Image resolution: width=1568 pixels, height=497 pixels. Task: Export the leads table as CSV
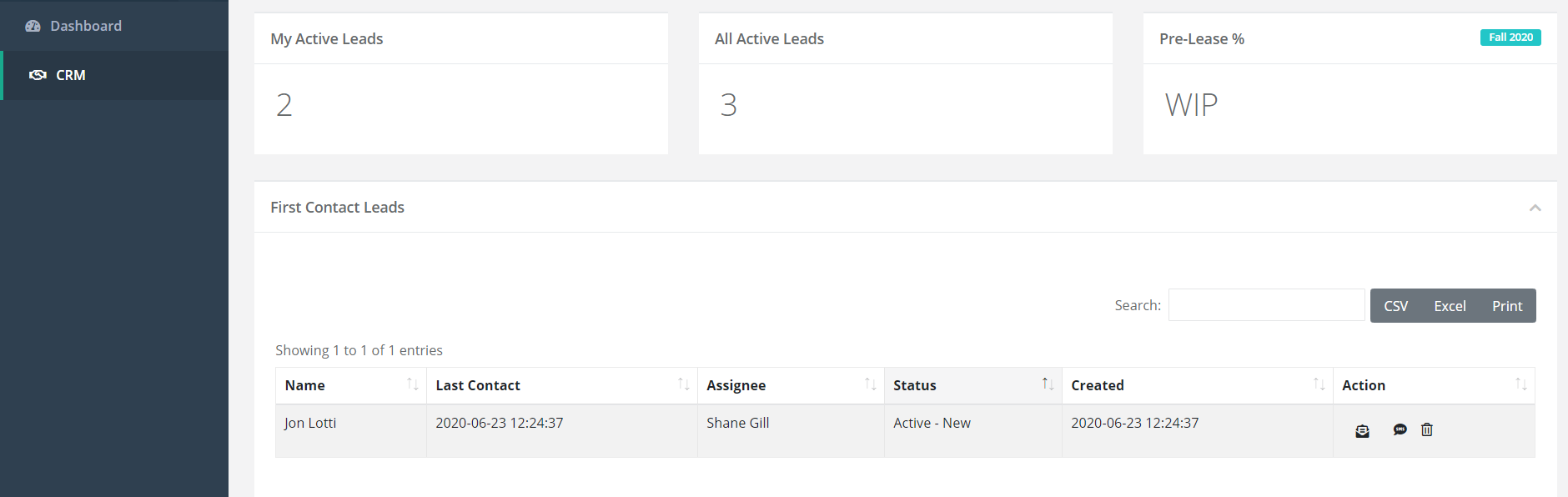click(x=1395, y=305)
